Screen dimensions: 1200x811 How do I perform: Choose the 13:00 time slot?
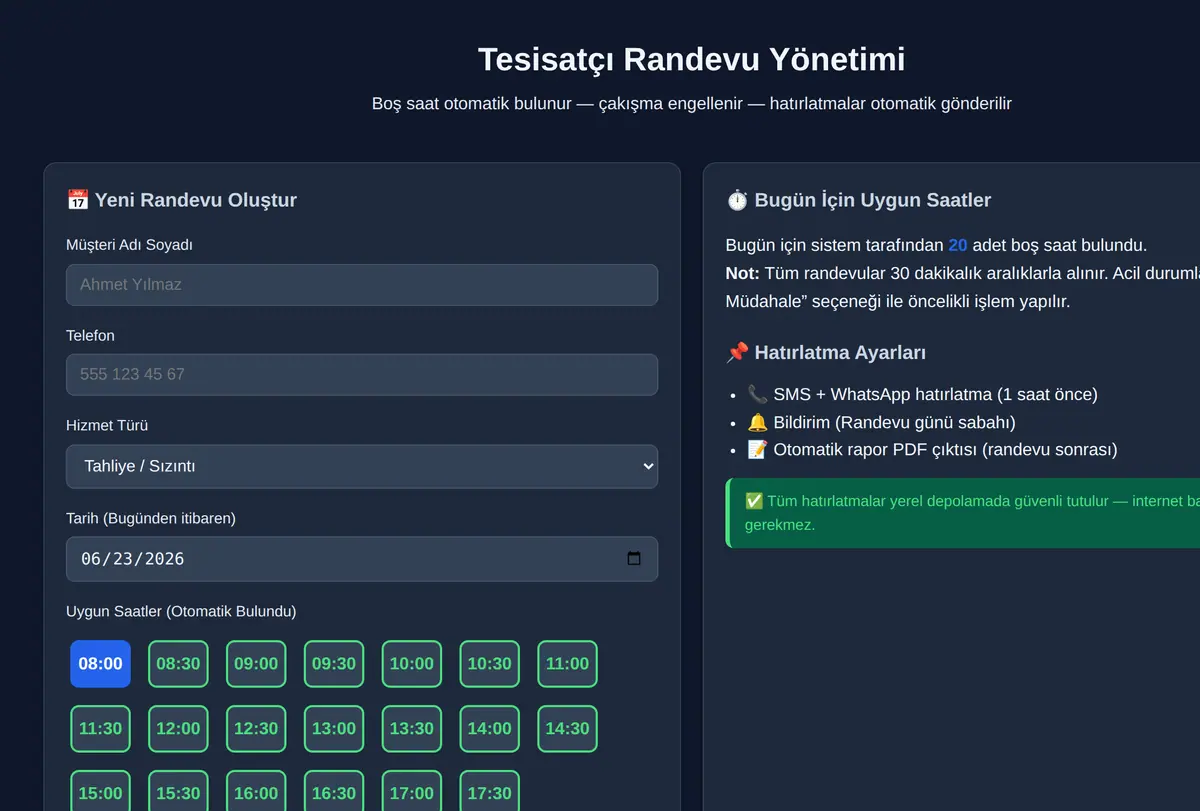tap(334, 729)
